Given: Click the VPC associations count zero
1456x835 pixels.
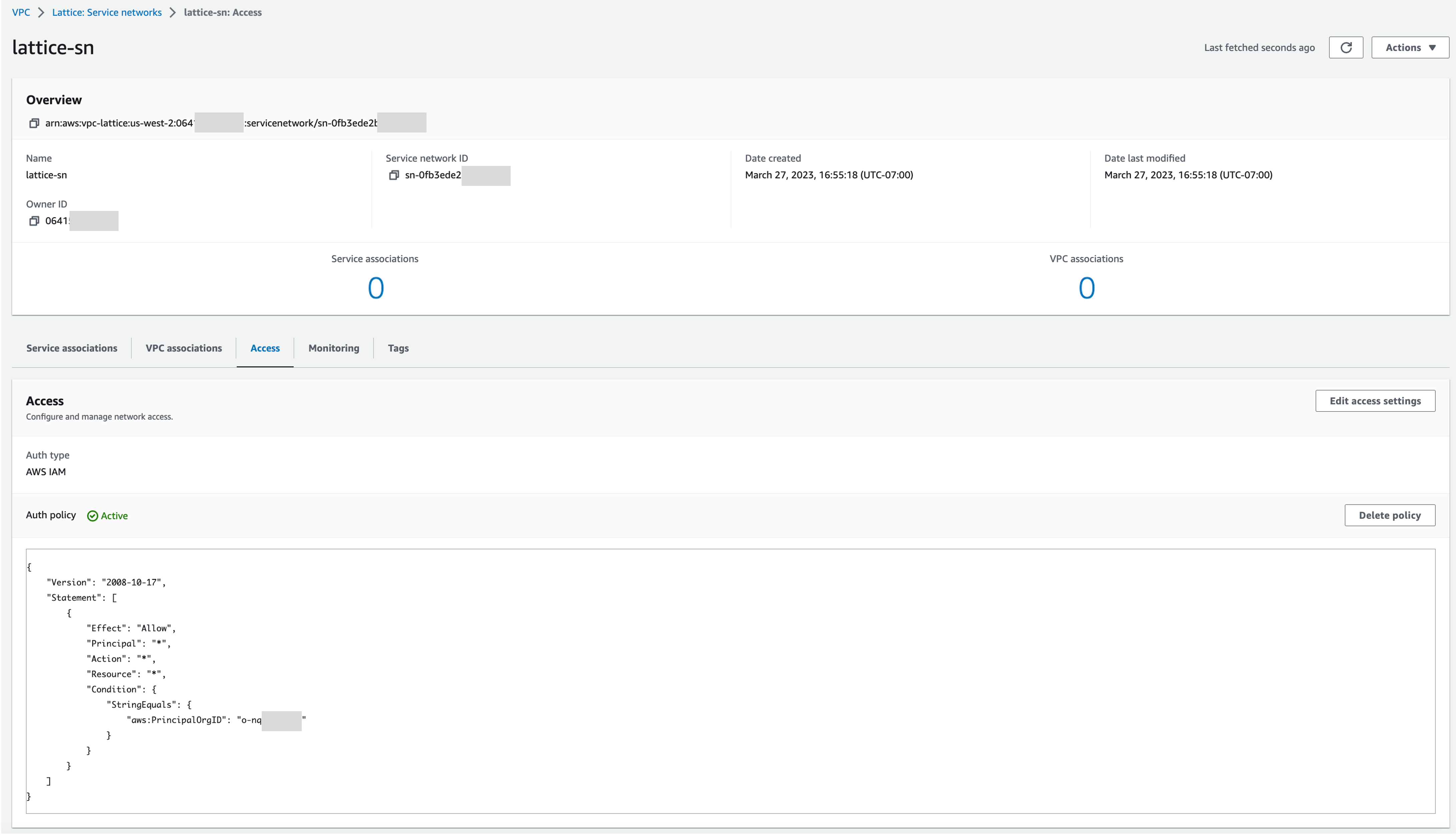Looking at the screenshot, I should click(1086, 288).
